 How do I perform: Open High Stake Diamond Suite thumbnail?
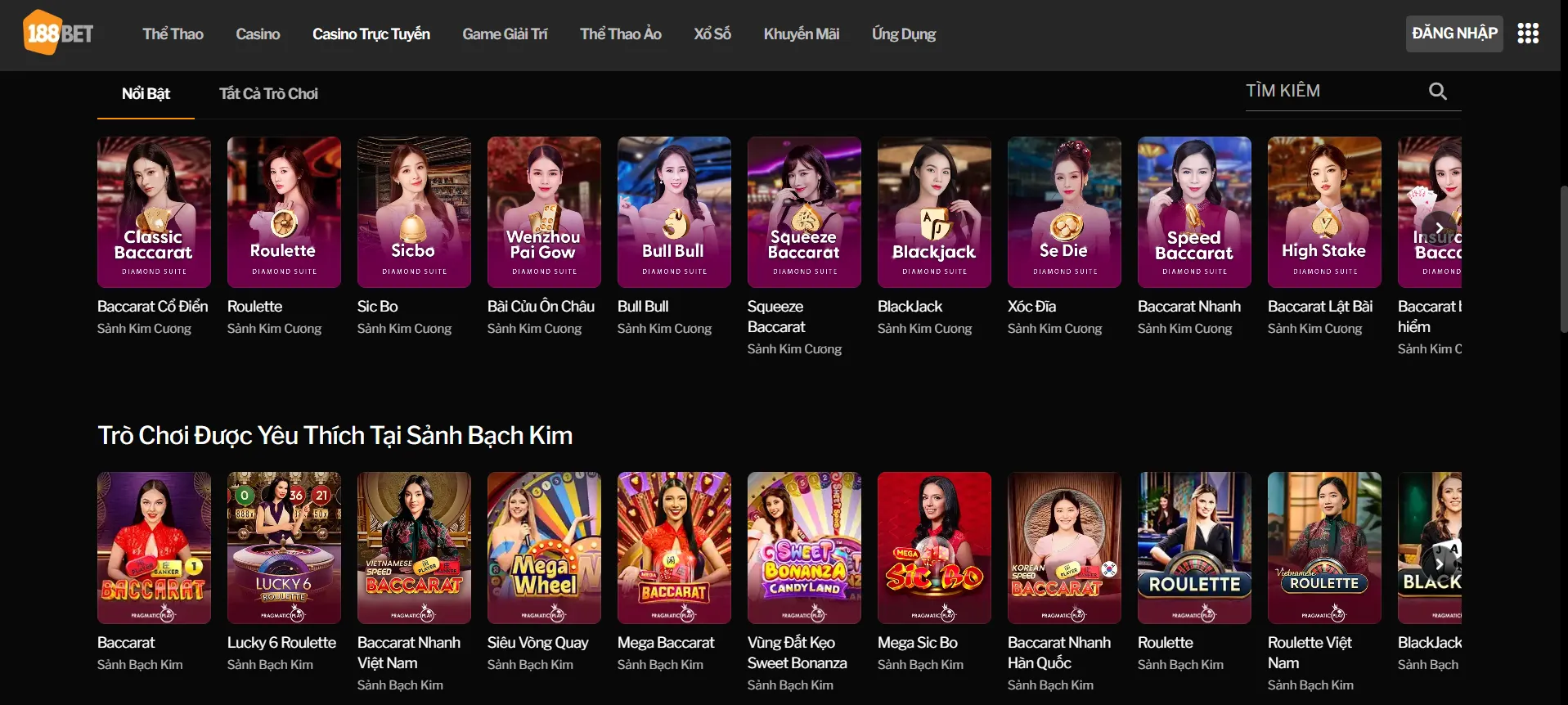[x=1324, y=212]
